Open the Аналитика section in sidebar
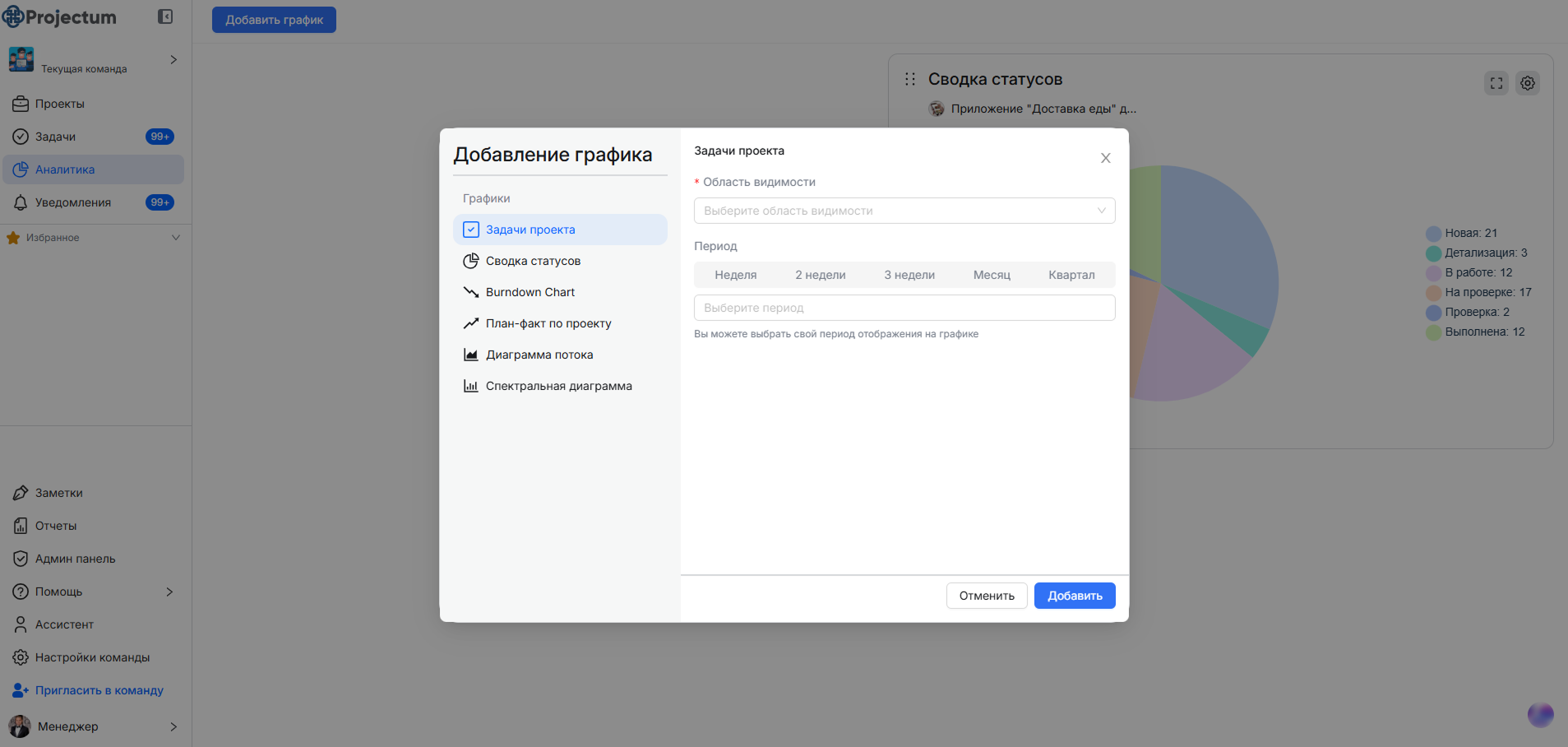1568x747 pixels. (65, 169)
